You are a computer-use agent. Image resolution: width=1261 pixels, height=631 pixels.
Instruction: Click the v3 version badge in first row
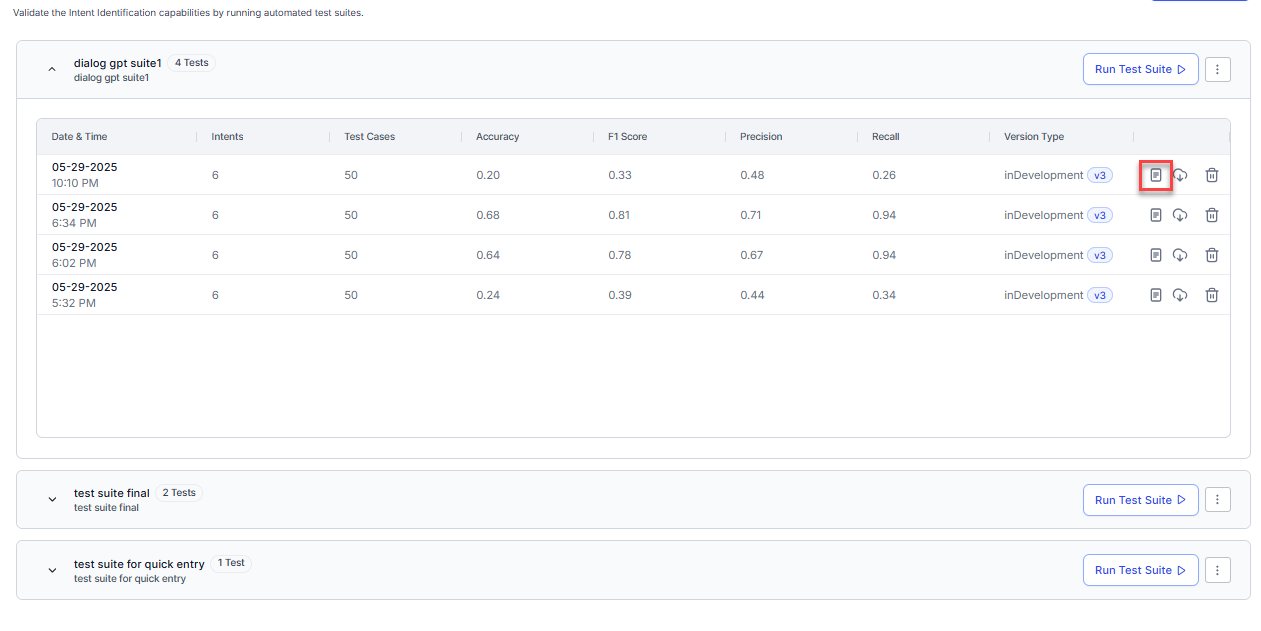1099,175
